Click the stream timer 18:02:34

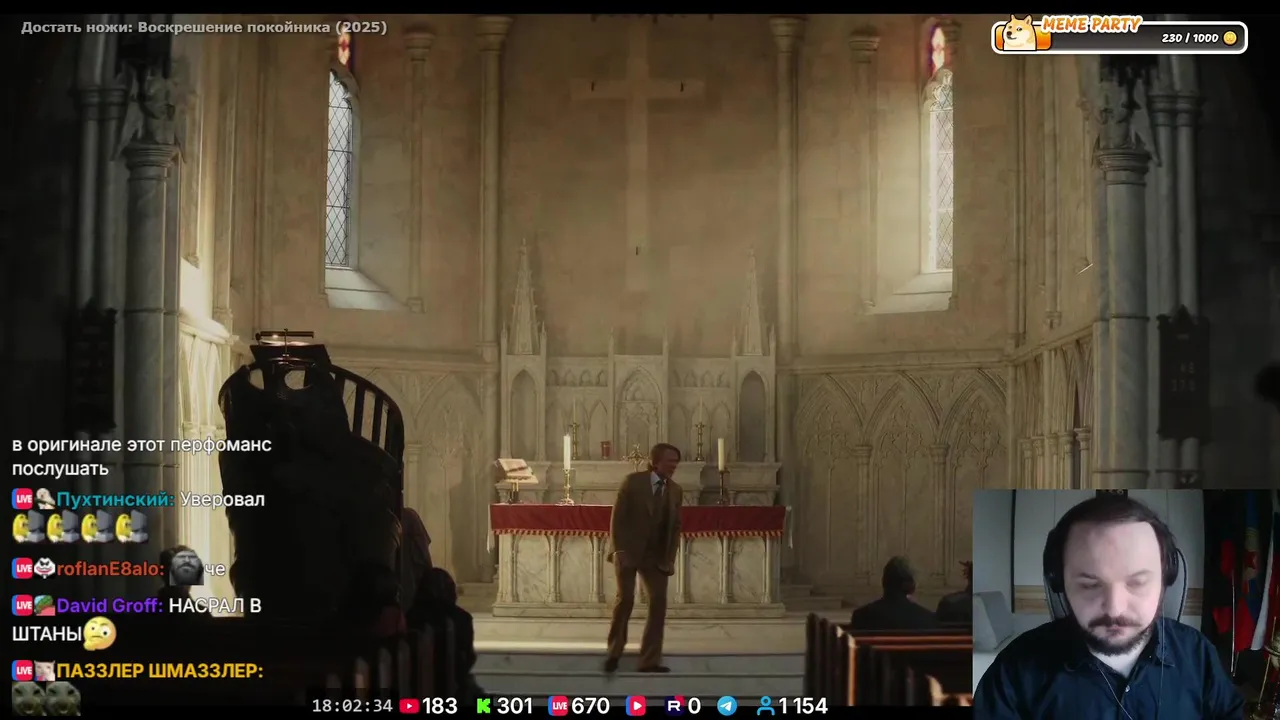pos(352,706)
